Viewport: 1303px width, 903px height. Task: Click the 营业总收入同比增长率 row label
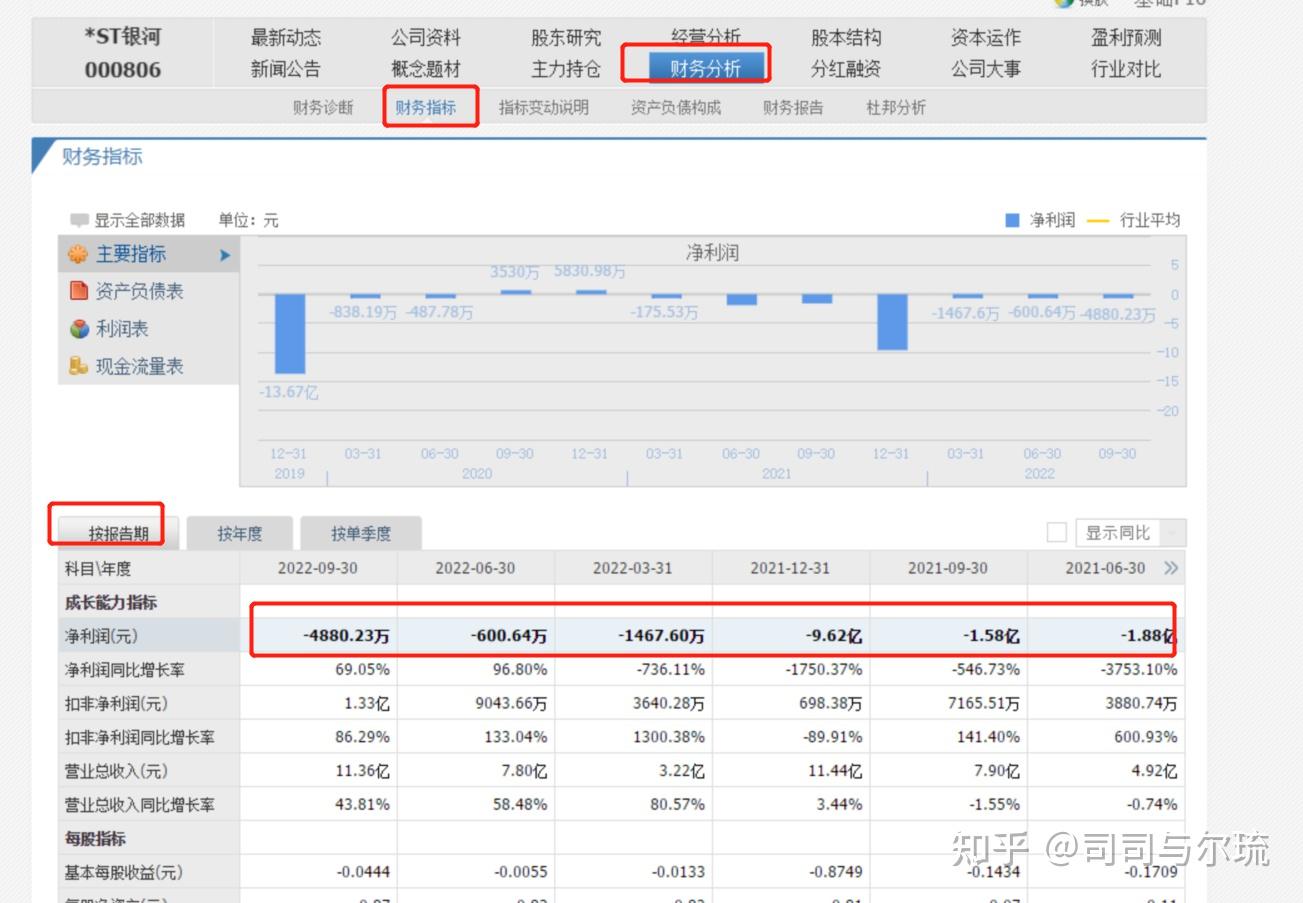click(x=139, y=805)
